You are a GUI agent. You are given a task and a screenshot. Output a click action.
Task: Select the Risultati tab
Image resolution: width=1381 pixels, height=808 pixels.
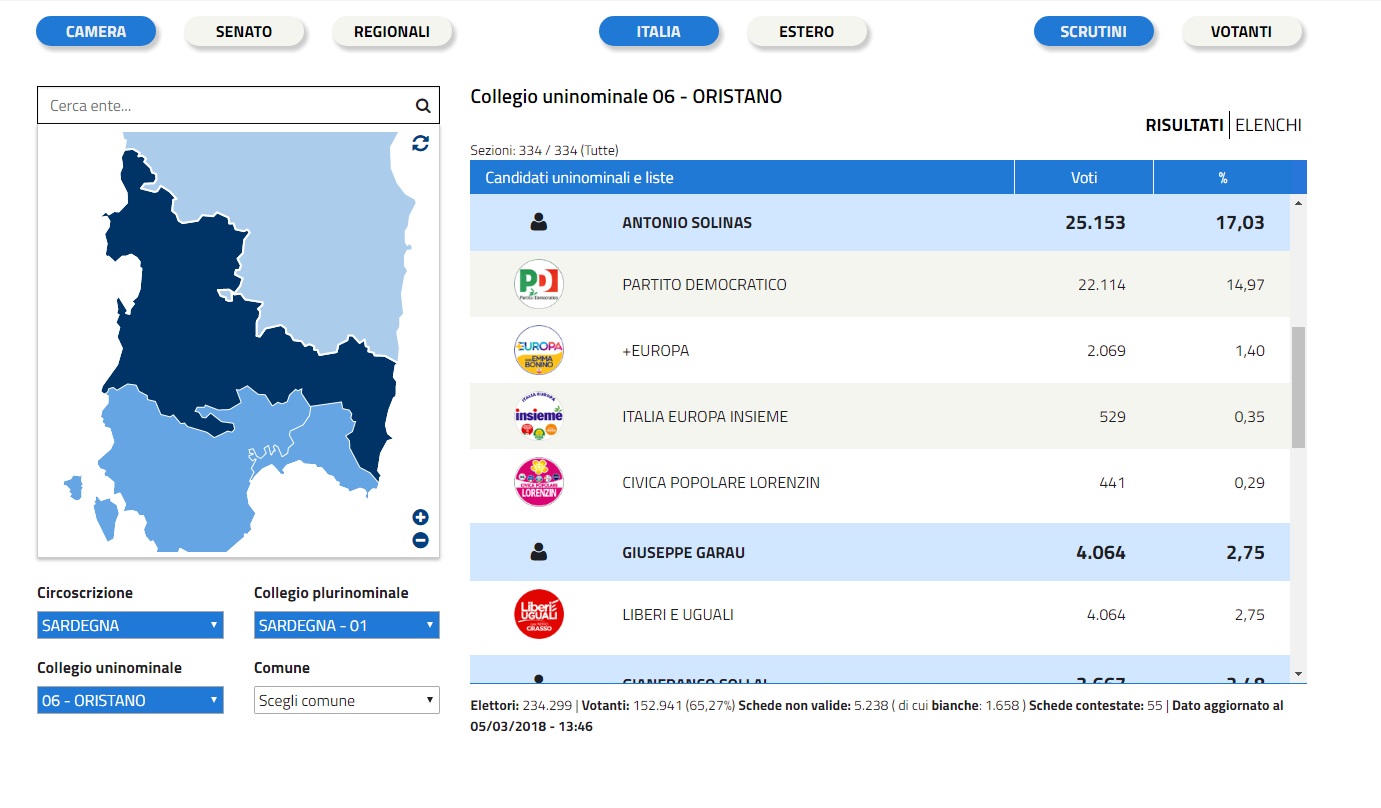(1184, 126)
